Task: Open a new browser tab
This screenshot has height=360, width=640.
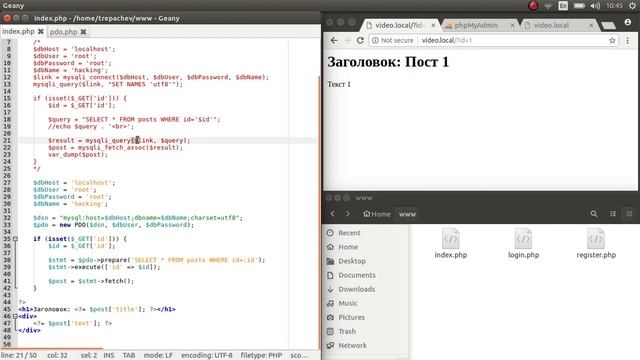Action: (608, 26)
